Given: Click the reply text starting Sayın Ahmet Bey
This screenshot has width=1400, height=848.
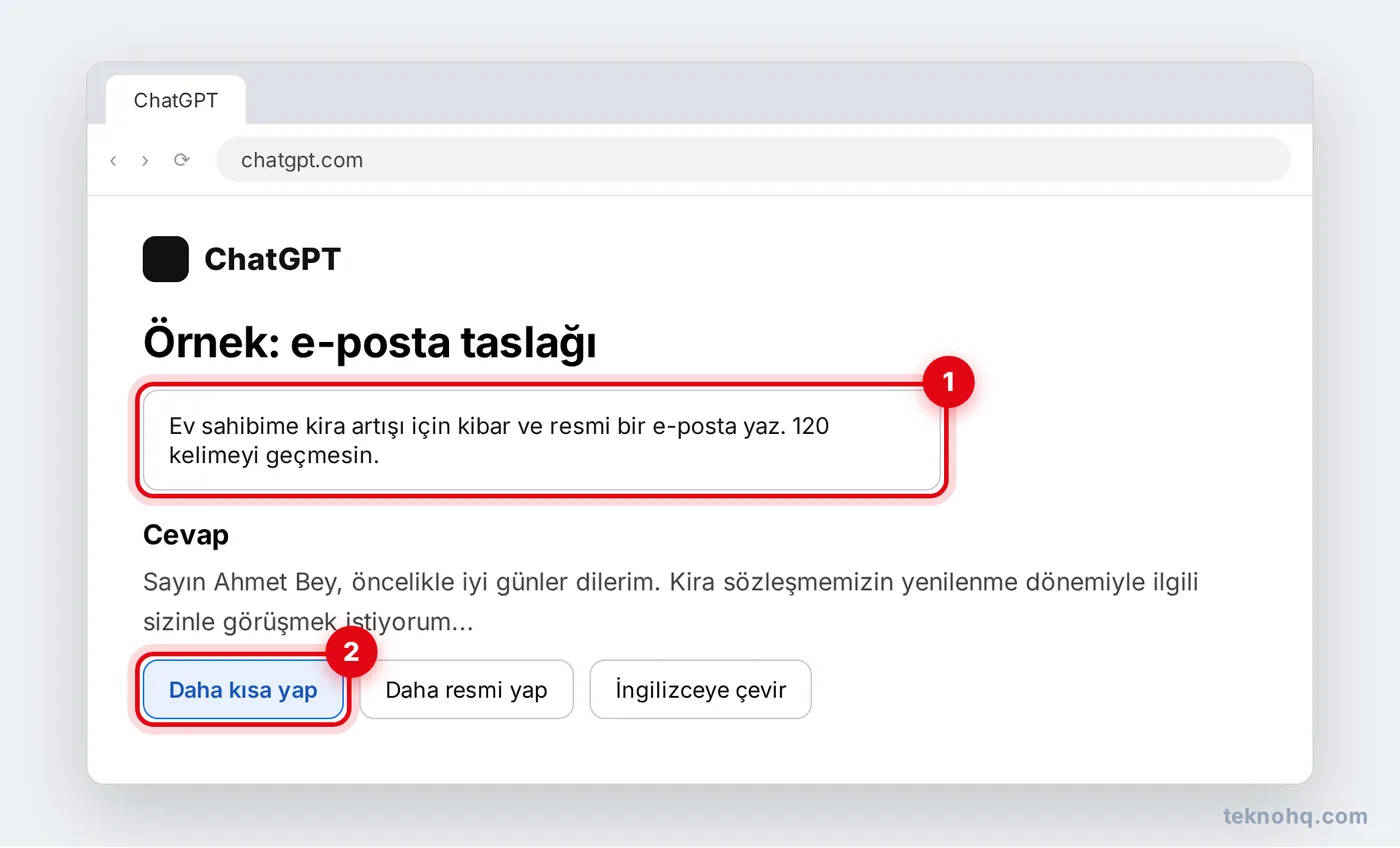Looking at the screenshot, I should tap(671, 602).
